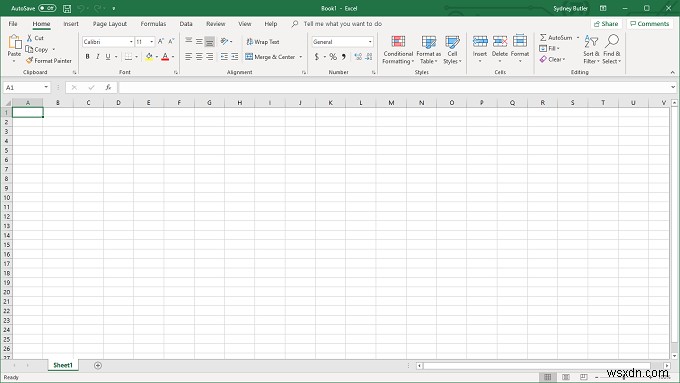Viewport: 680px width, 383px height.
Task: Toggle align left
Action: (188, 57)
